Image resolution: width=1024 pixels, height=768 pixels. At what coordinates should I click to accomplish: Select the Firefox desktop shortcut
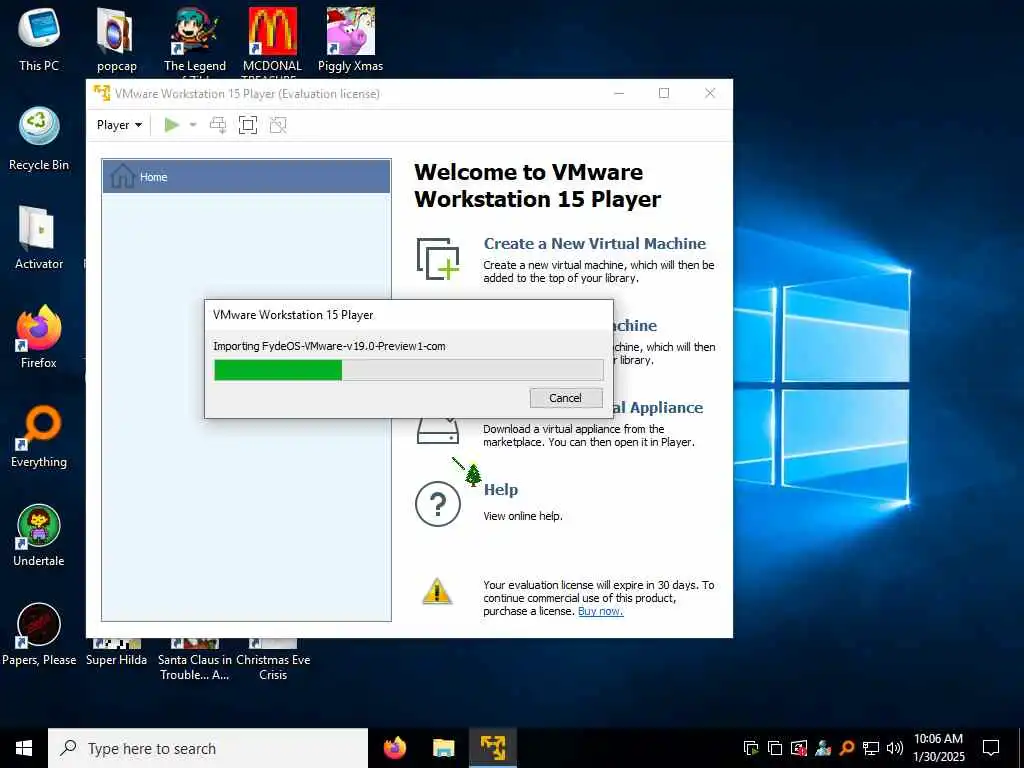[x=39, y=337]
